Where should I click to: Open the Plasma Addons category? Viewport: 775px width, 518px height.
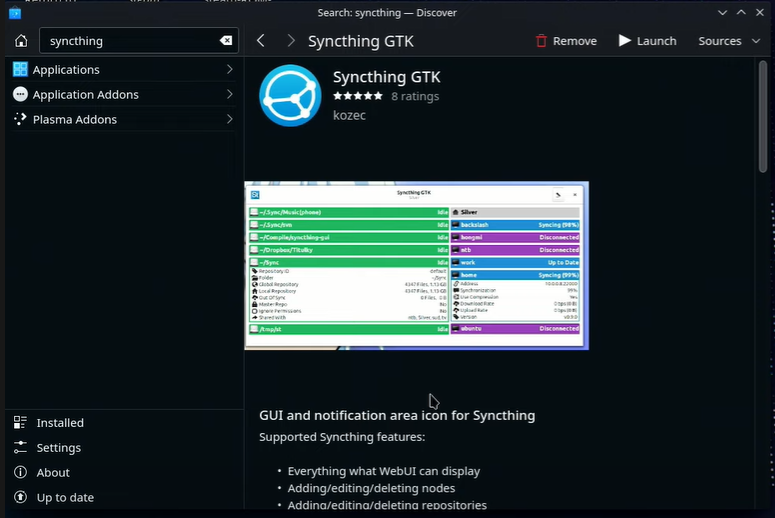tap(123, 119)
